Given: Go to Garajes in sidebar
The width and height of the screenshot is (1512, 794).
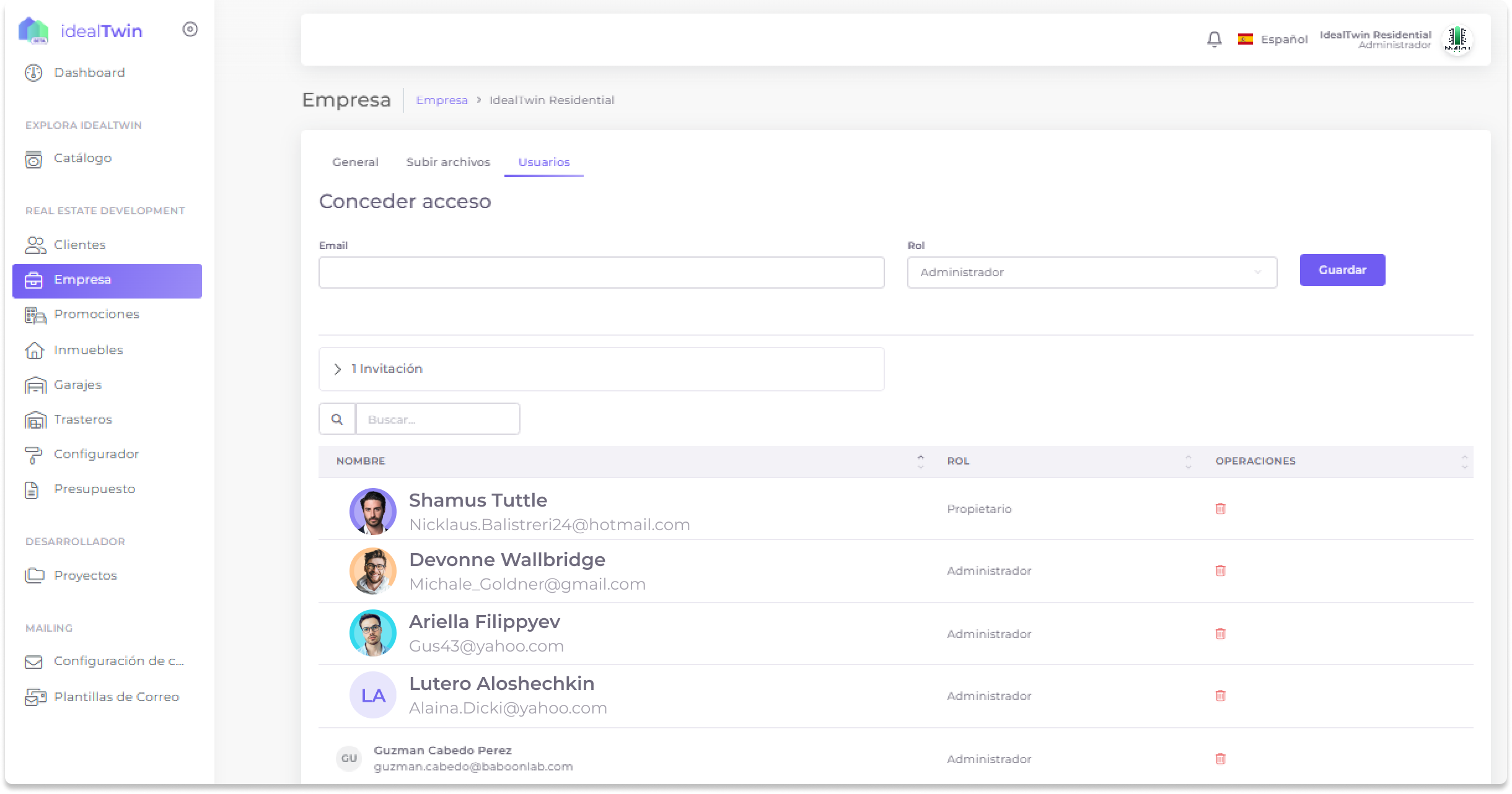Looking at the screenshot, I should click(77, 385).
